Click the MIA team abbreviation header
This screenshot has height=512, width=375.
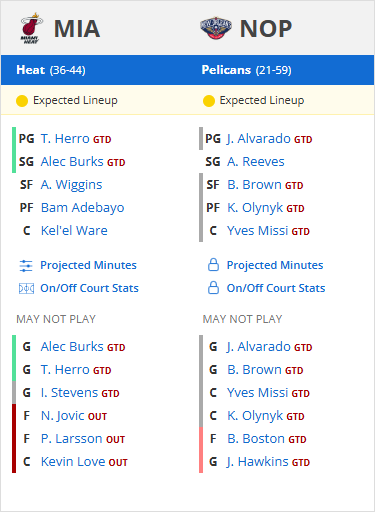pos(77,29)
